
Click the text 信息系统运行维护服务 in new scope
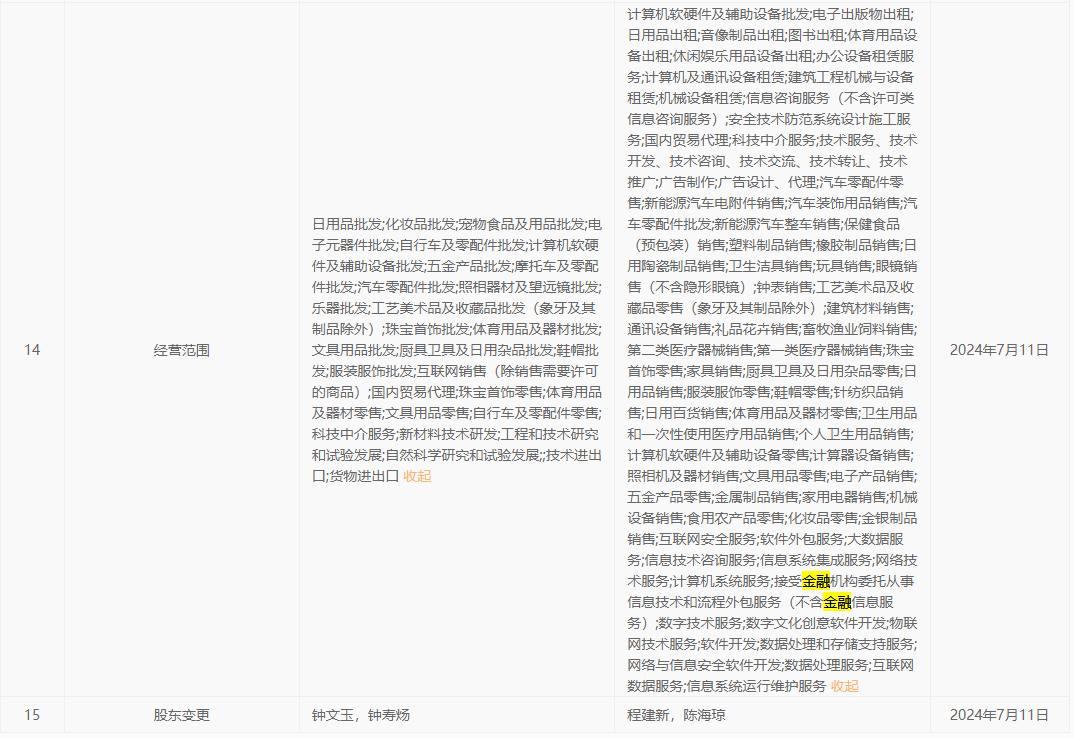pos(755,686)
